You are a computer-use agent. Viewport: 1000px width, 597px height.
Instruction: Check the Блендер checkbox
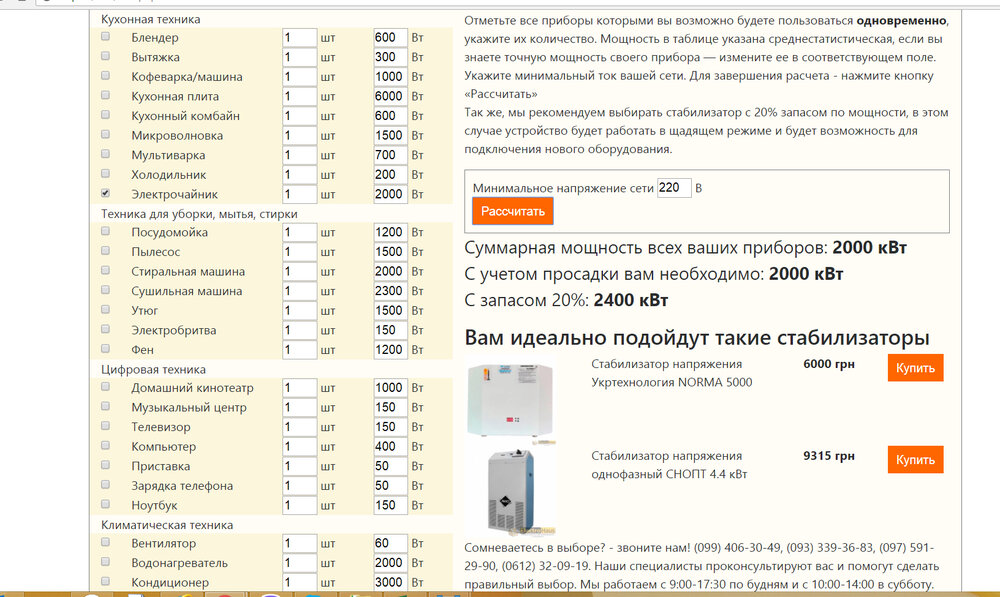(106, 37)
